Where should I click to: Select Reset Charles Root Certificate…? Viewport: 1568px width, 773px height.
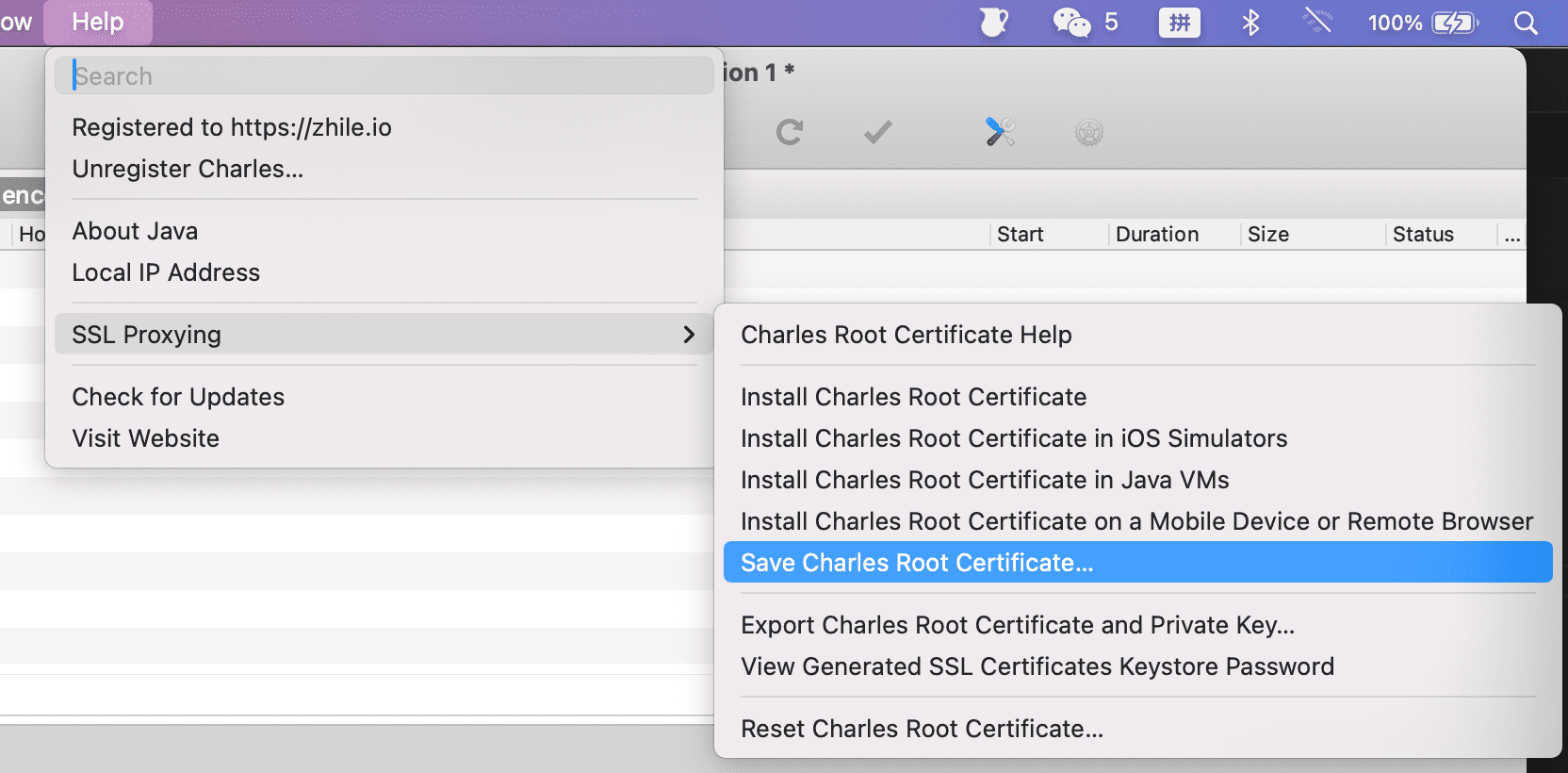click(922, 729)
